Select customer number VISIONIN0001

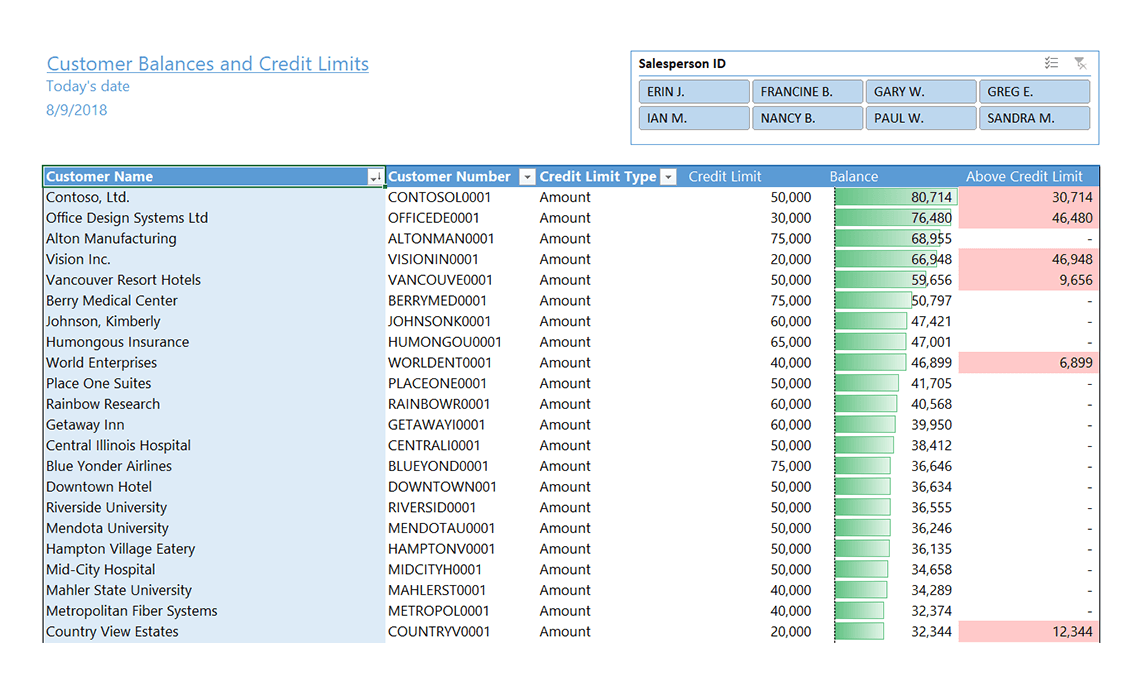[x=433, y=260]
